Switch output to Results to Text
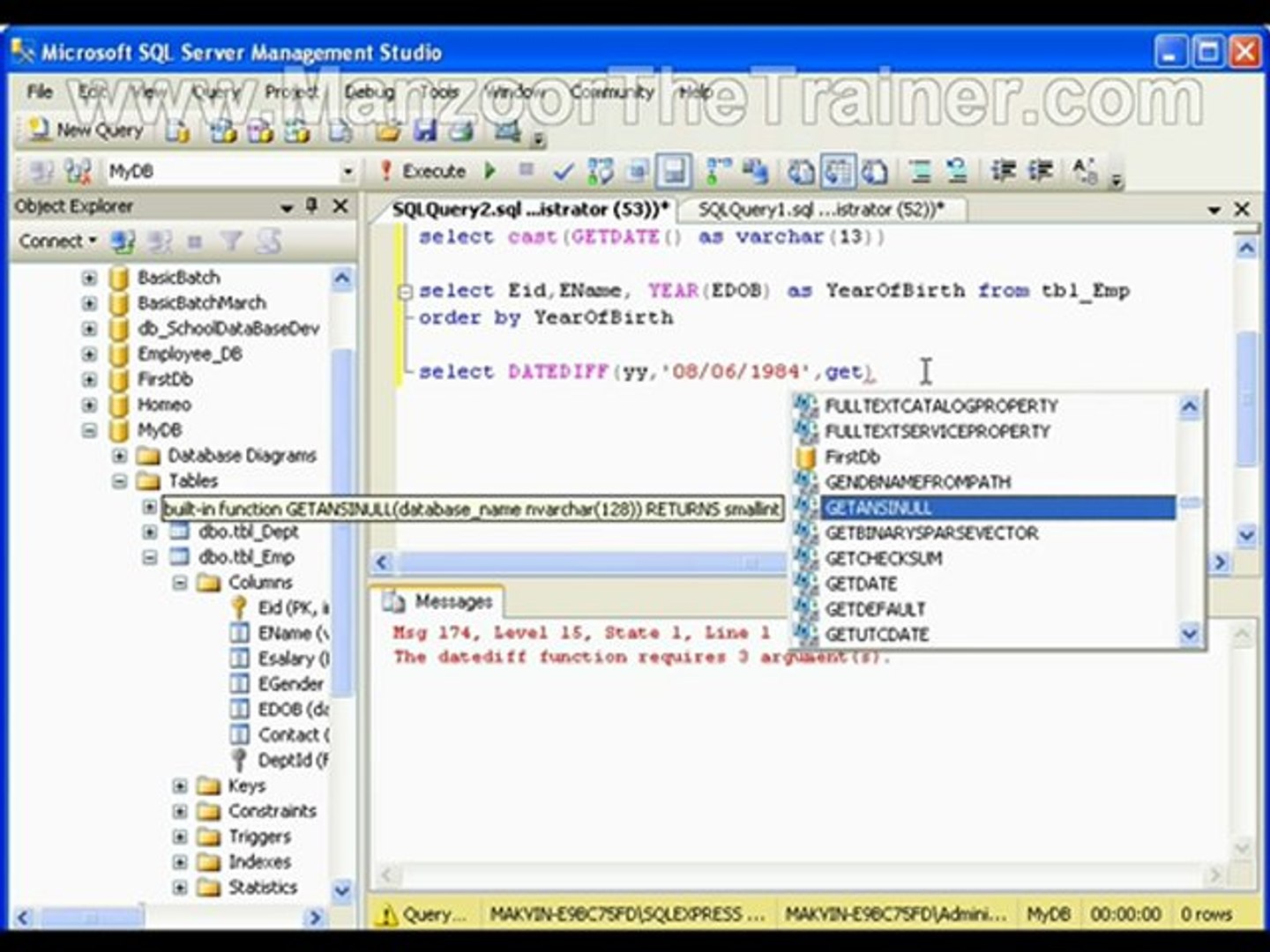1270x952 pixels. click(801, 171)
